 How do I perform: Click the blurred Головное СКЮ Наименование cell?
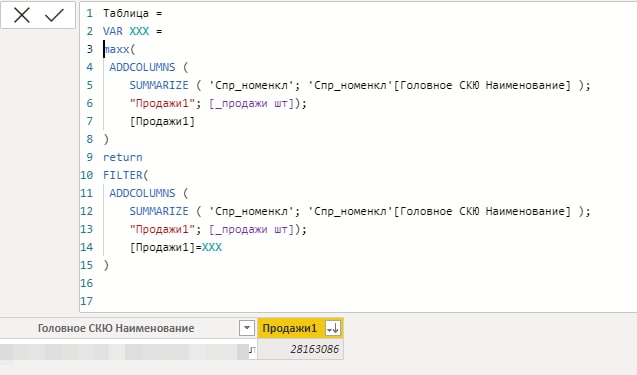tap(128, 349)
